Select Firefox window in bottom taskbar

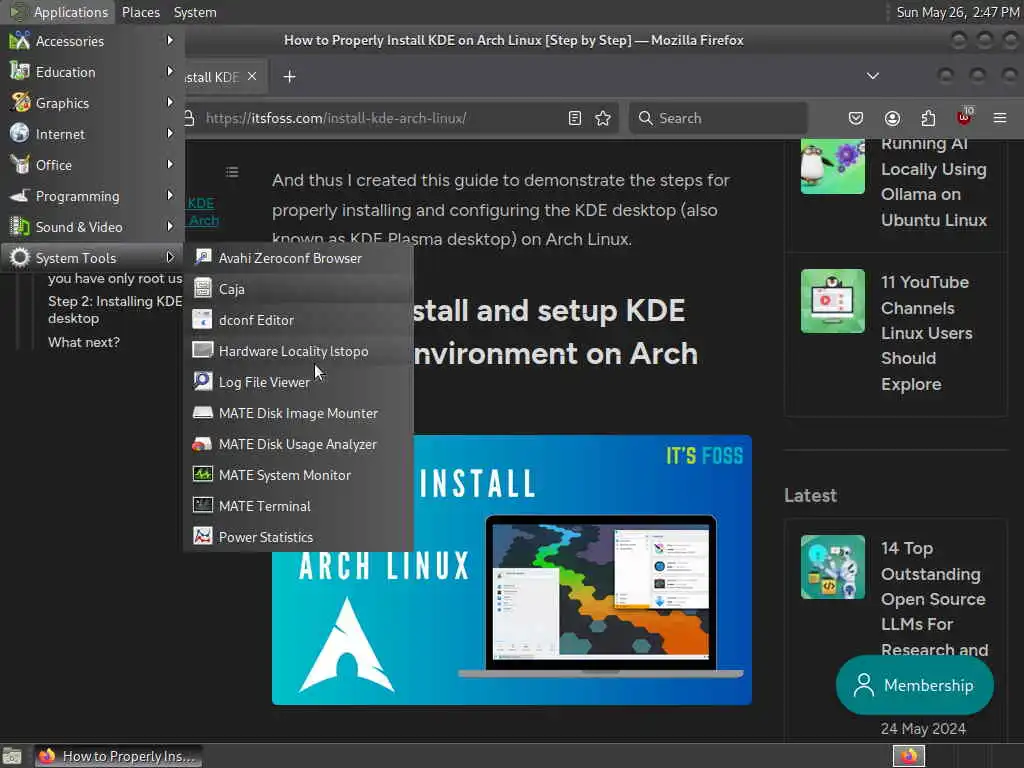pos(118,756)
